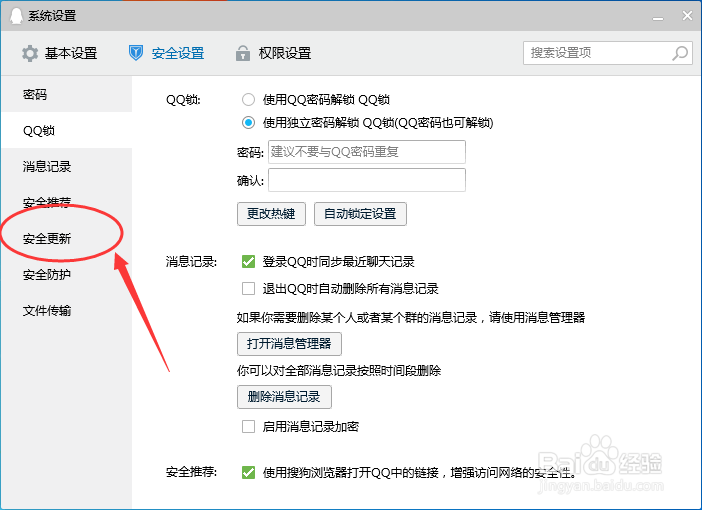Open 文件传输 in the sidebar

click(66, 310)
